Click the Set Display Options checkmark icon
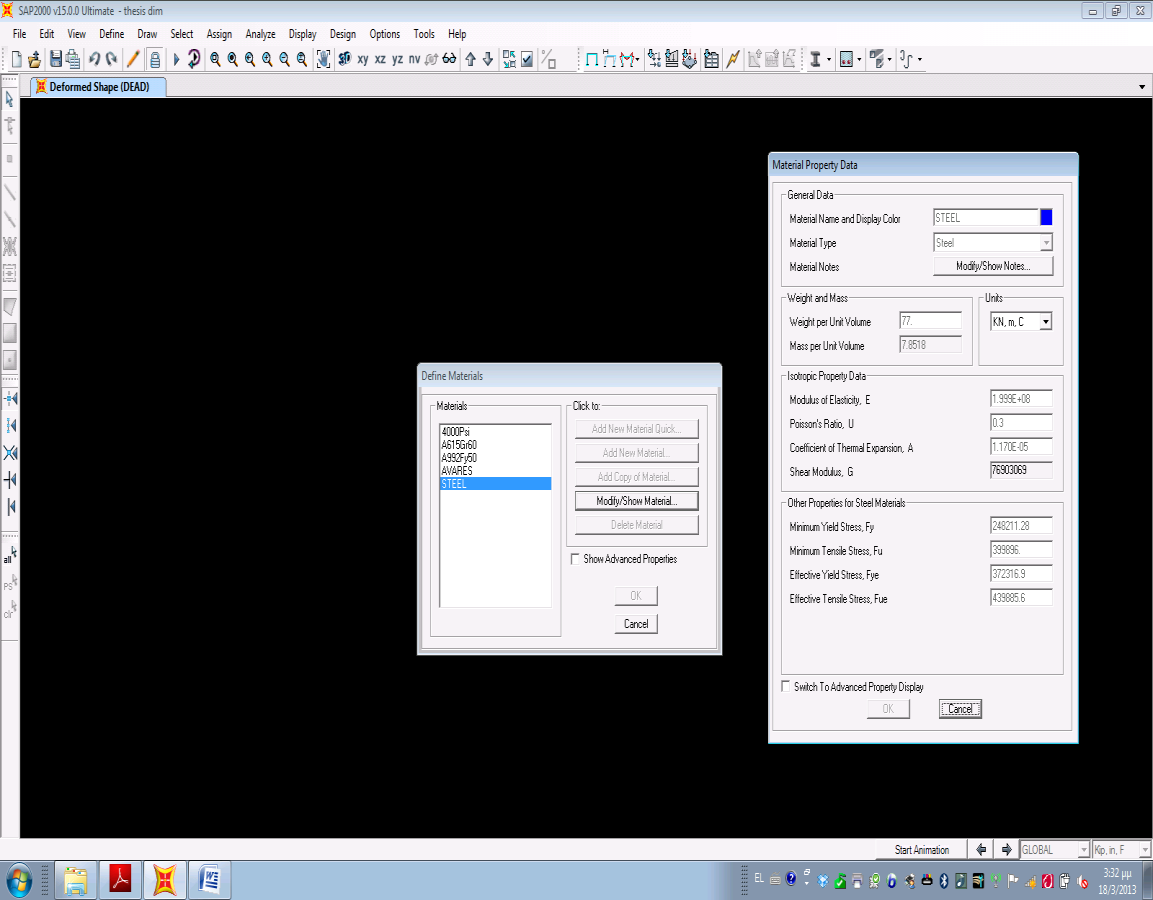This screenshot has width=1153, height=900. (x=526, y=60)
